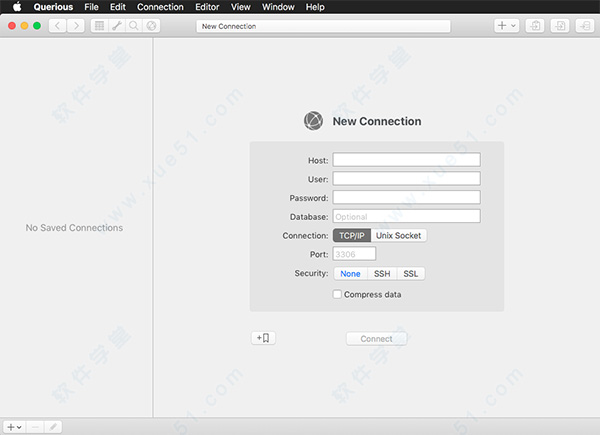
Task: Click the back navigation arrow in toolbar
Action: 58,26
